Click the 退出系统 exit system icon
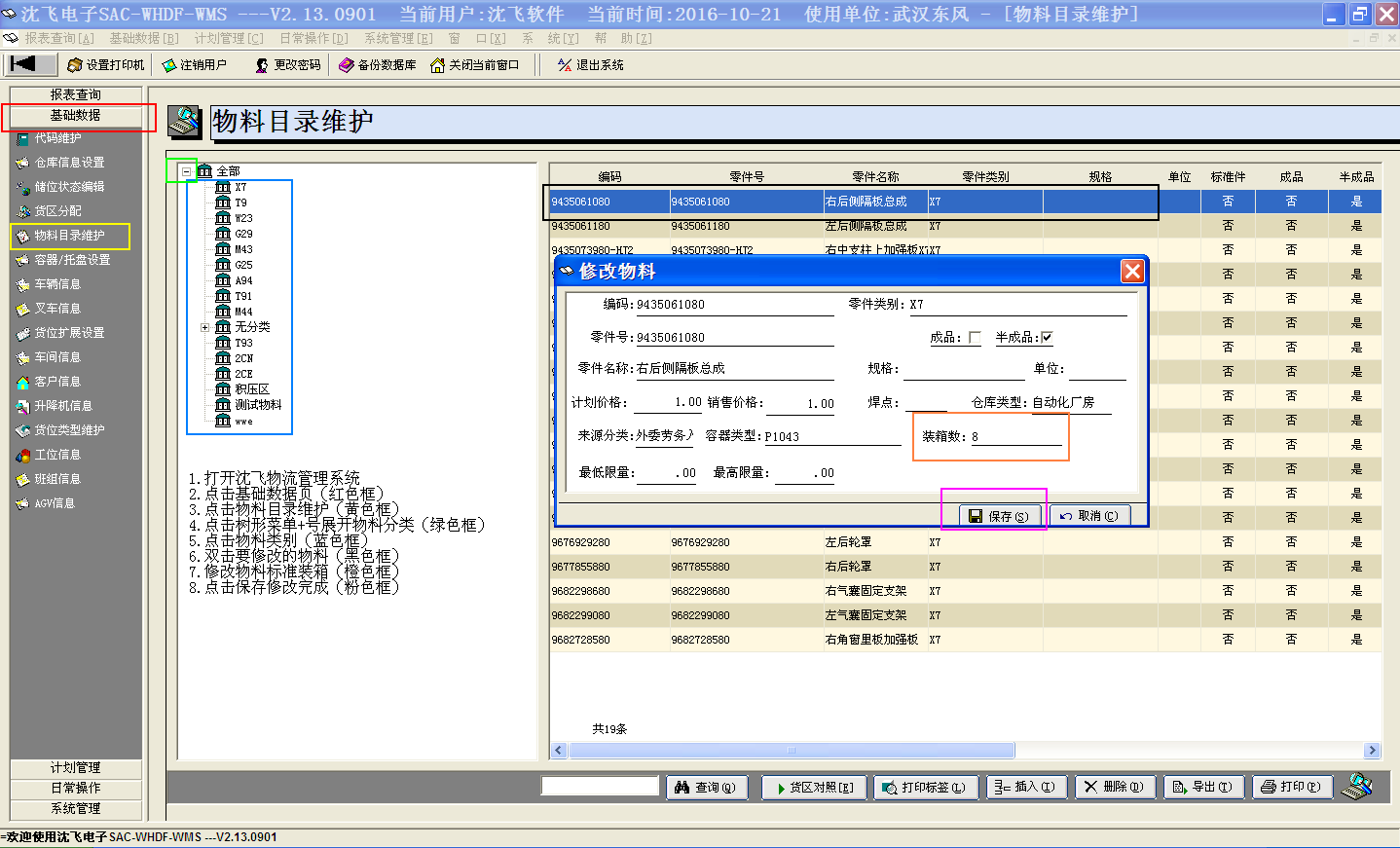The image size is (1400, 848). coord(565,65)
